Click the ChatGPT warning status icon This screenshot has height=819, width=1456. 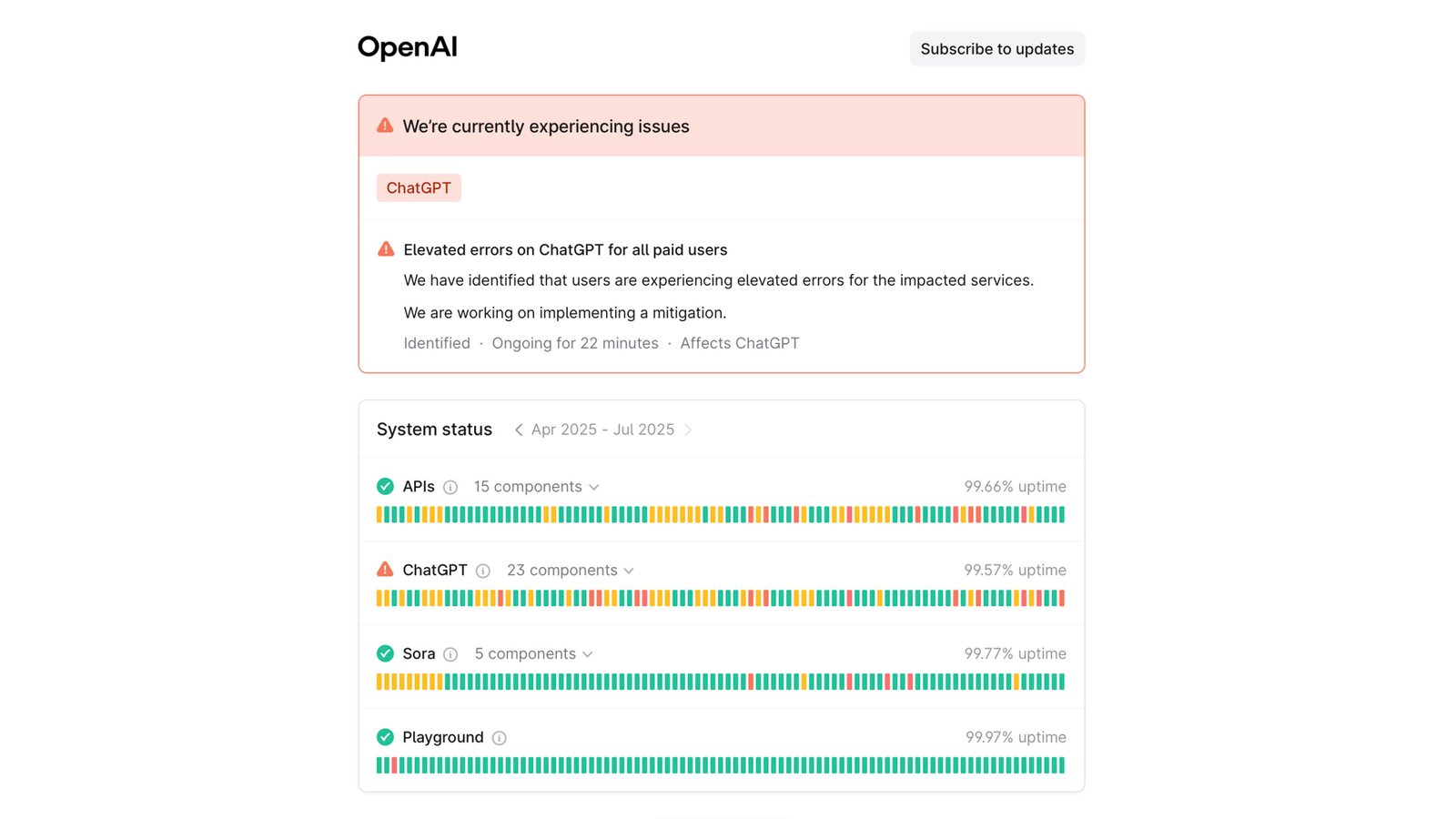[385, 570]
